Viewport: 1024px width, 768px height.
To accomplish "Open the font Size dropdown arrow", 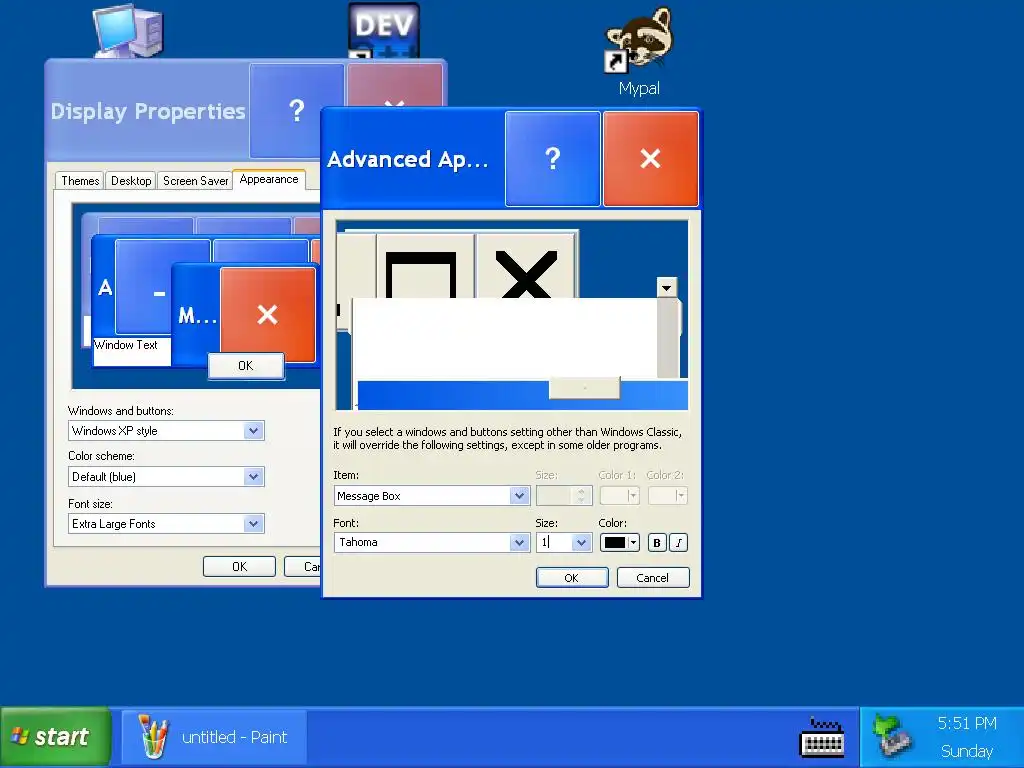I will 581,543.
